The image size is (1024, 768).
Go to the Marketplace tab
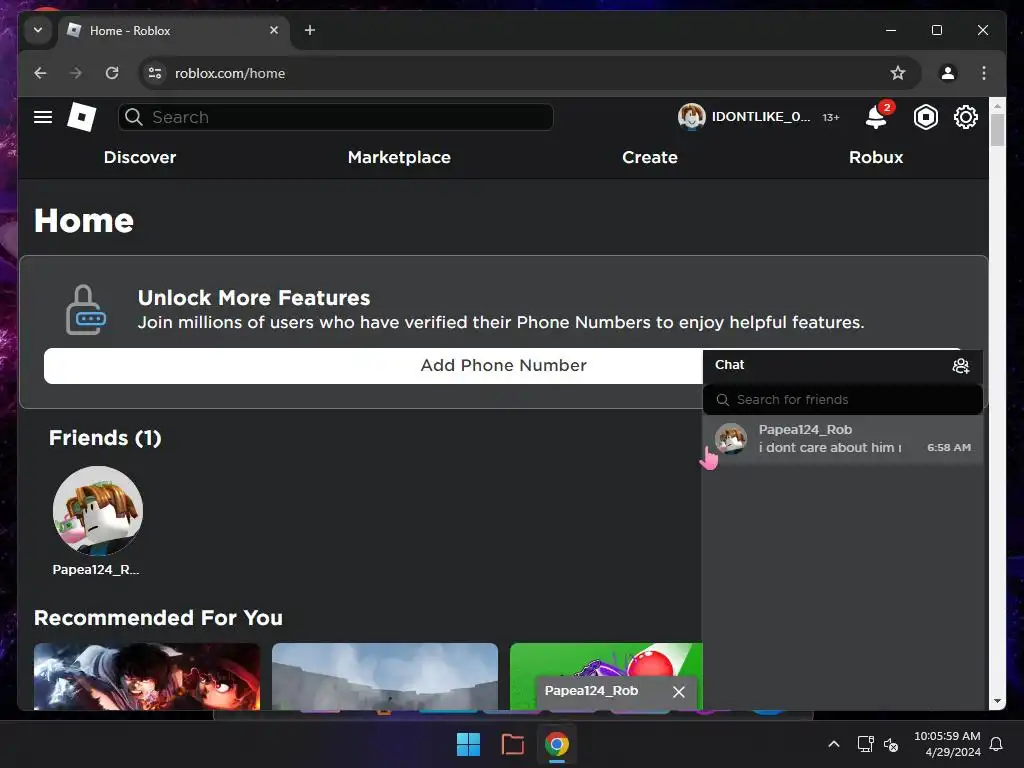point(399,157)
